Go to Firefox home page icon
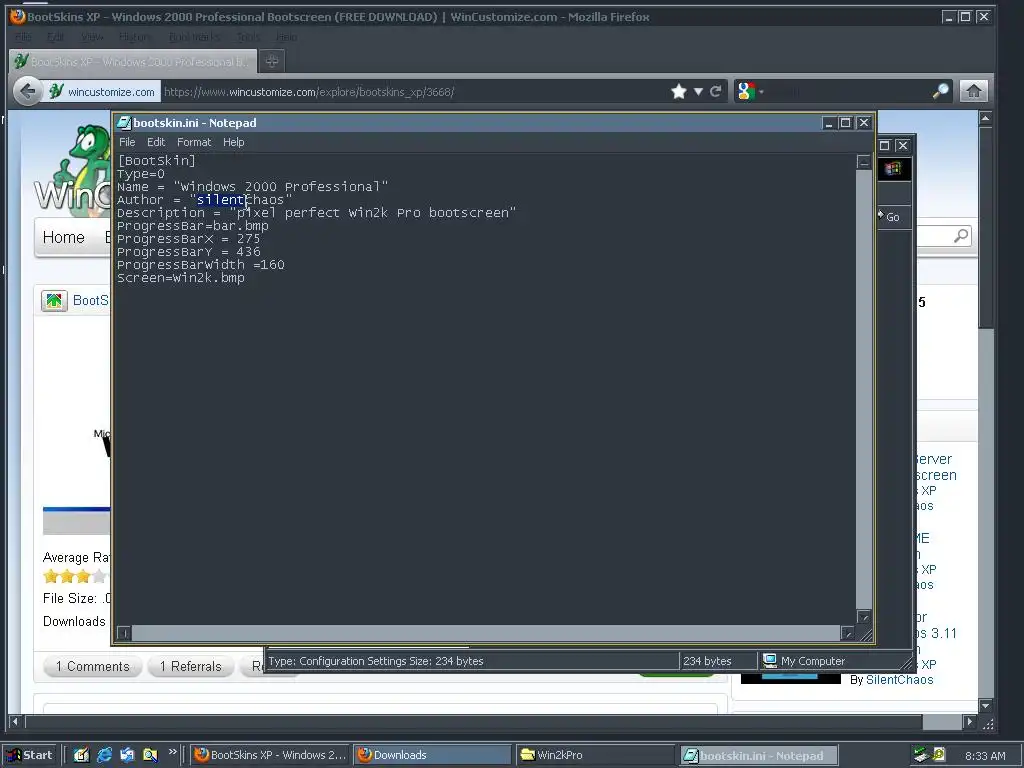1024x768 pixels. tap(973, 91)
